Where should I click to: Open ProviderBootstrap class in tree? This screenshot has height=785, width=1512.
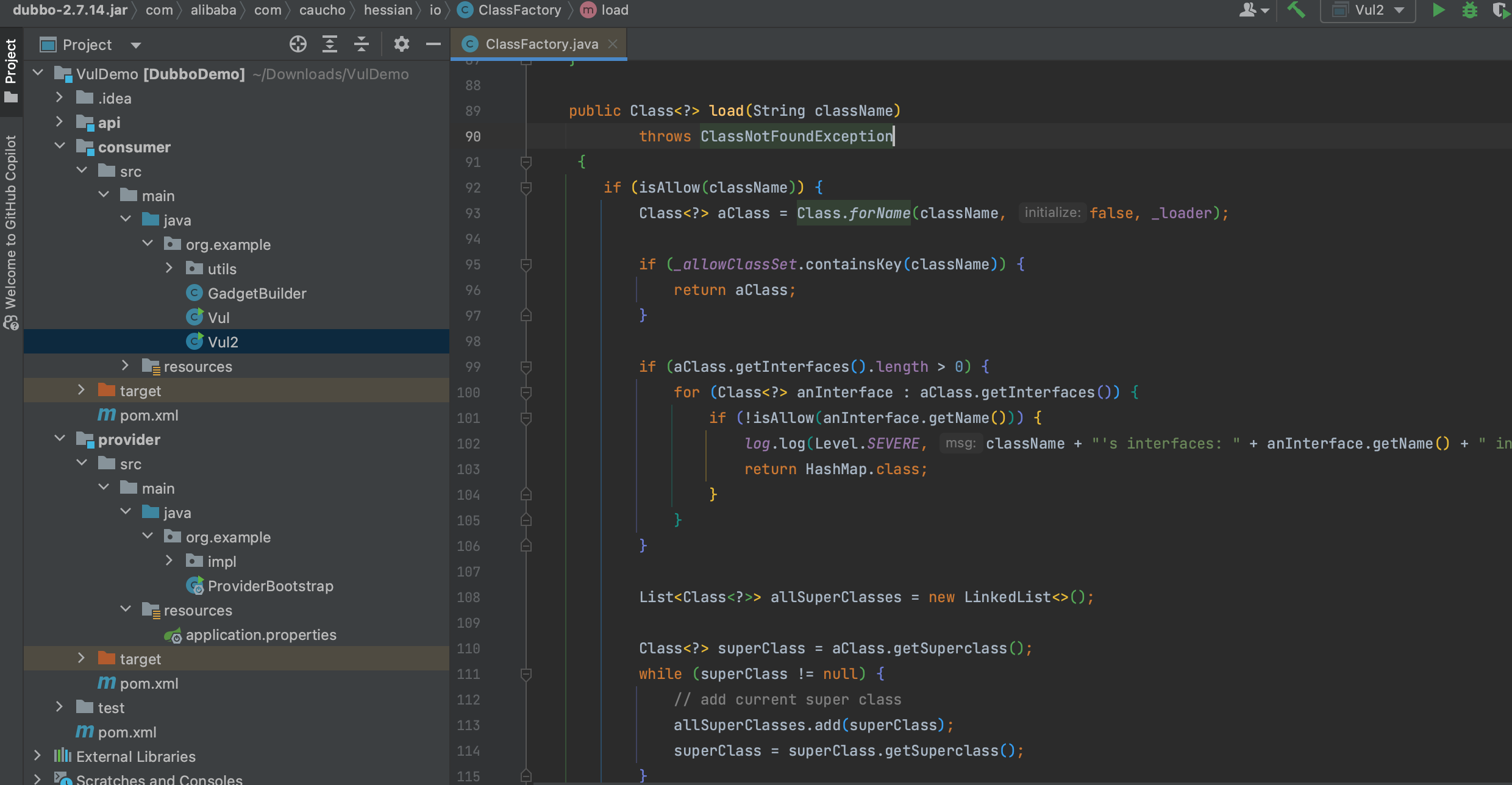pos(260,586)
